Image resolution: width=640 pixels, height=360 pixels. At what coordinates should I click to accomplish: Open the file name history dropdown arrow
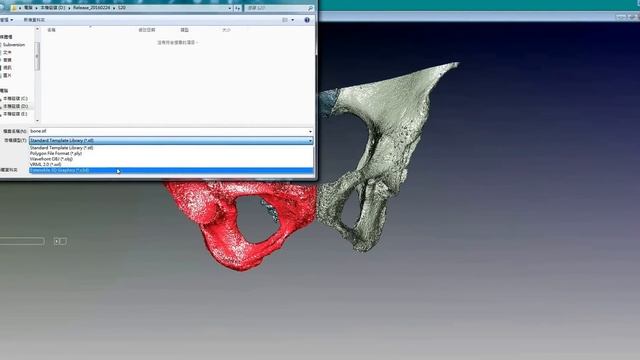(x=310, y=131)
